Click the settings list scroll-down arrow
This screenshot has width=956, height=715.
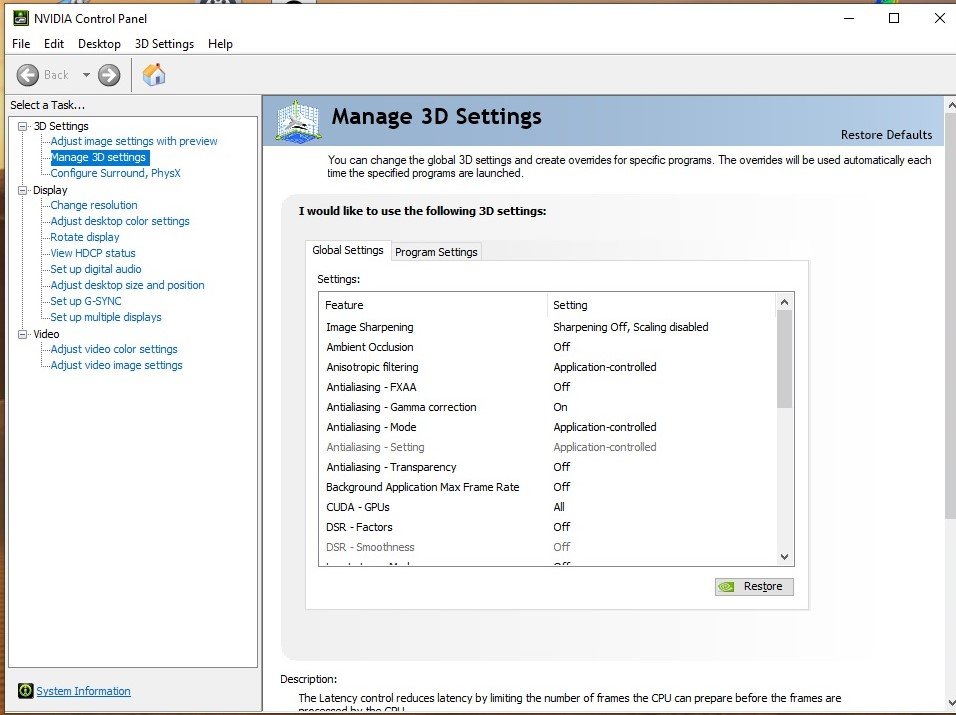(785, 557)
